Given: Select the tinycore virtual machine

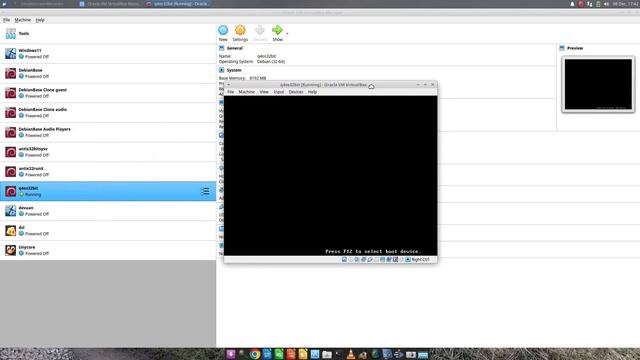Looking at the screenshot, I should [x=108, y=250].
